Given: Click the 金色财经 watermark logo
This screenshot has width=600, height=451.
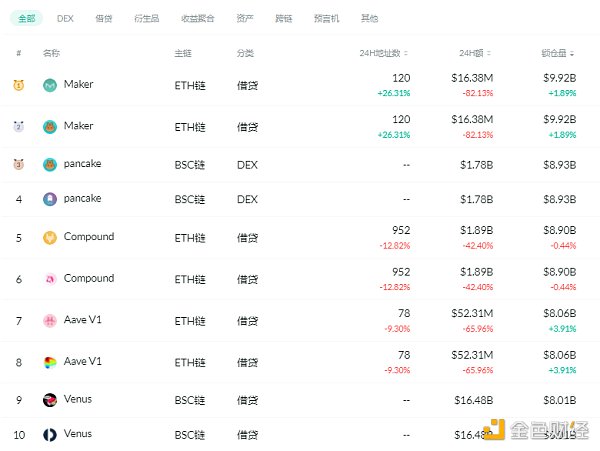Looking at the screenshot, I should click(536, 430).
